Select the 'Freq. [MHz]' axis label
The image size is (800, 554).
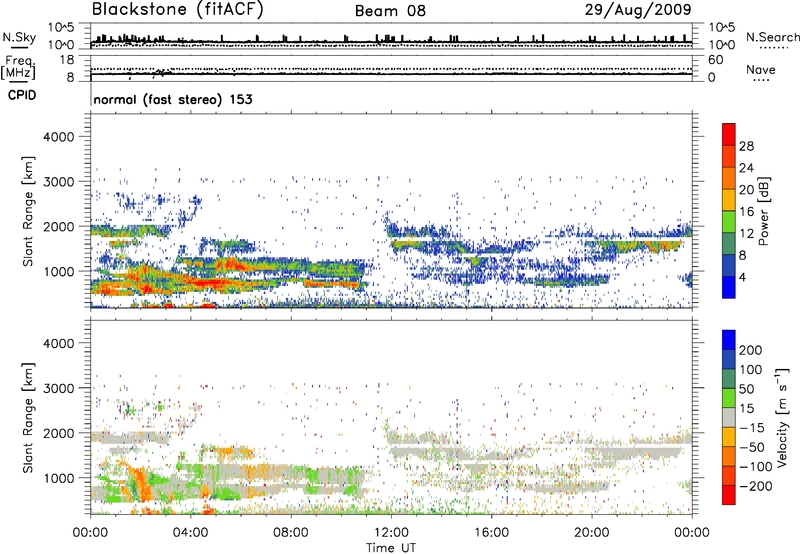18,67
